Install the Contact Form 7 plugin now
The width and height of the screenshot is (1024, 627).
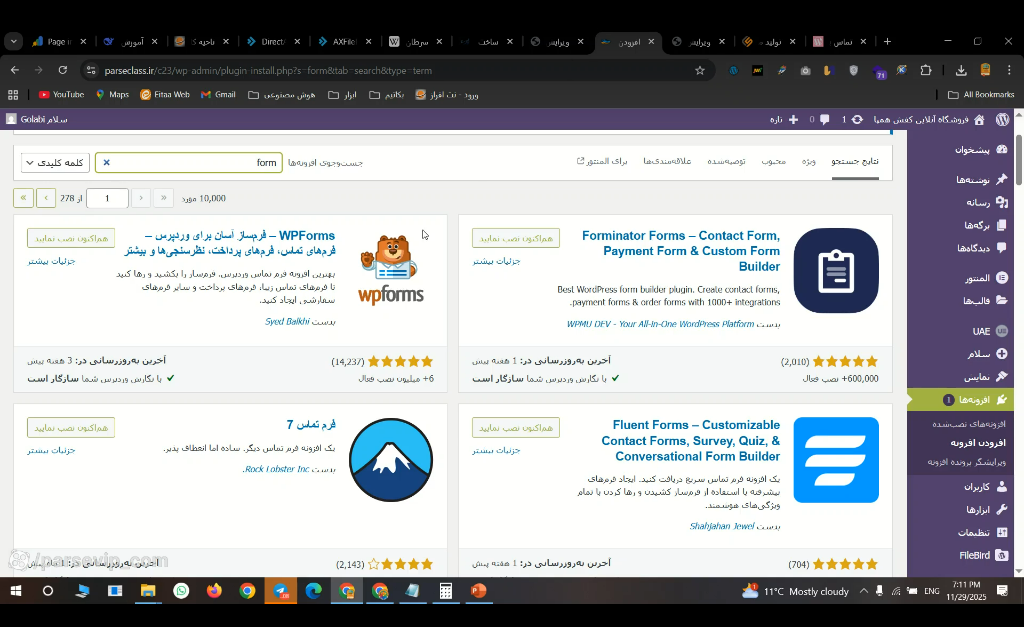(x=71, y=428)
